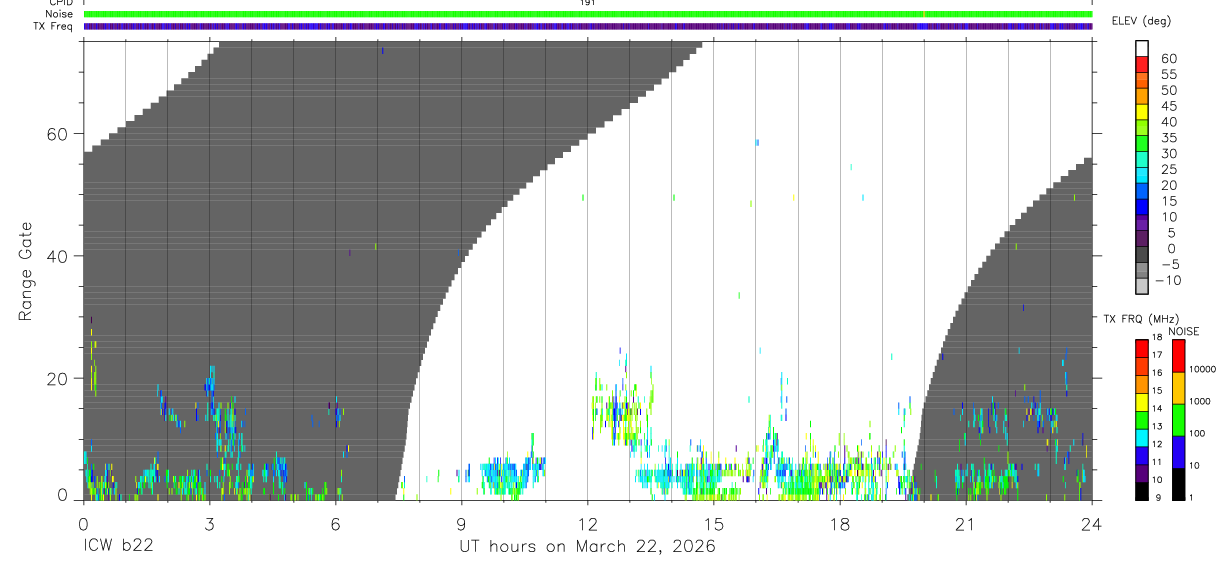Image resolution: width=1228 pixels, height=567 pixels.
Task: Click the 'ICW b22' radar label
Action: pos(117,547)
